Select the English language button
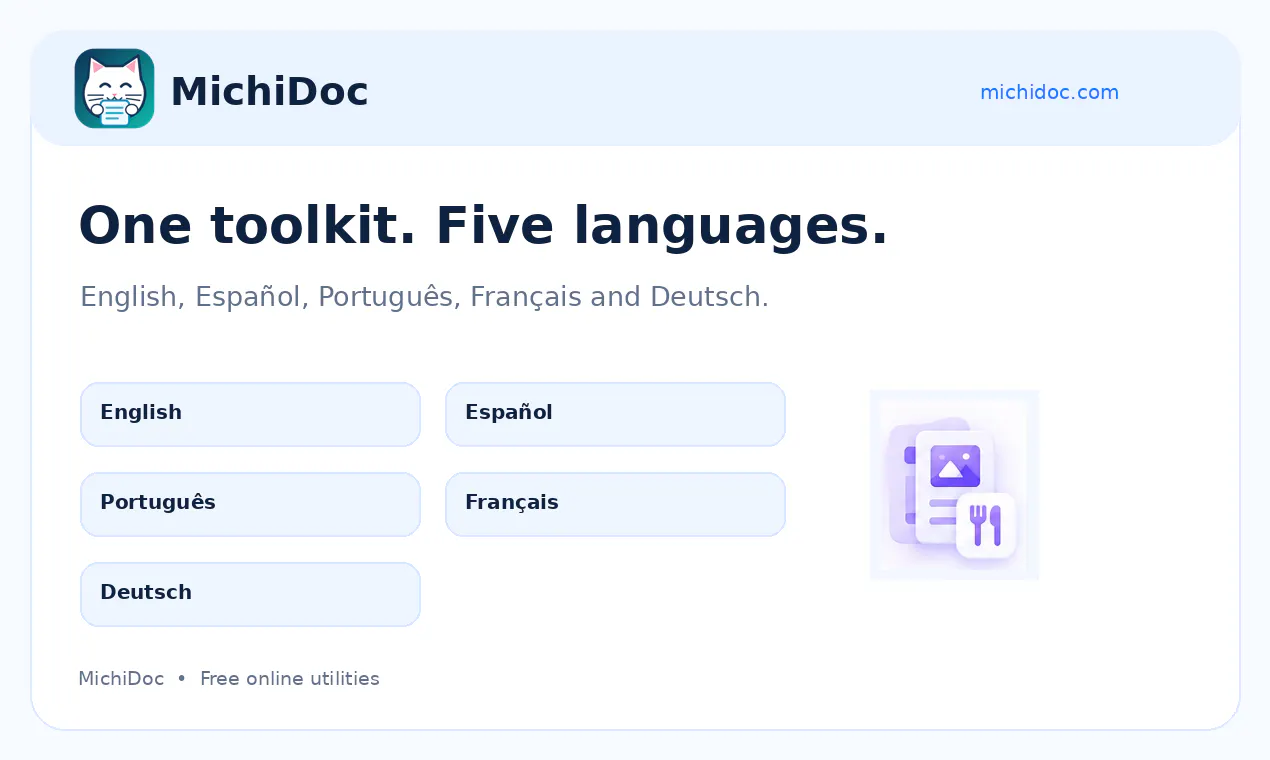Screen dimensions: 1270x760 point(250,414)
